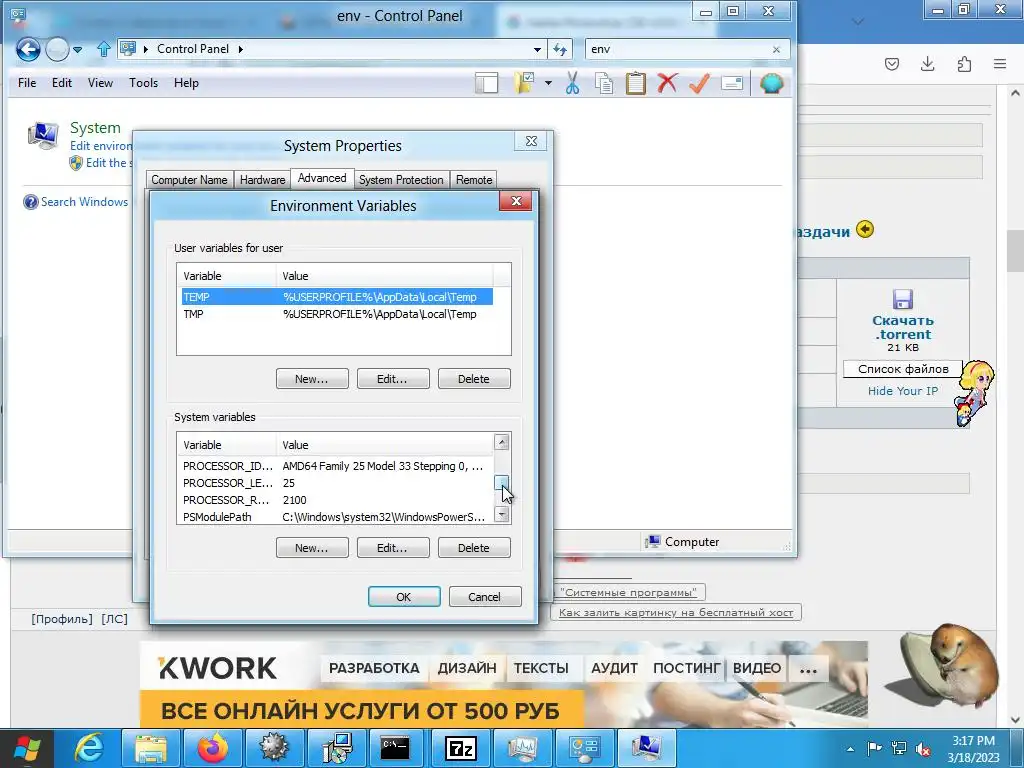1024x768 pixels.
Task: Go back in Control Panel navigation
Action: point(28,49)
